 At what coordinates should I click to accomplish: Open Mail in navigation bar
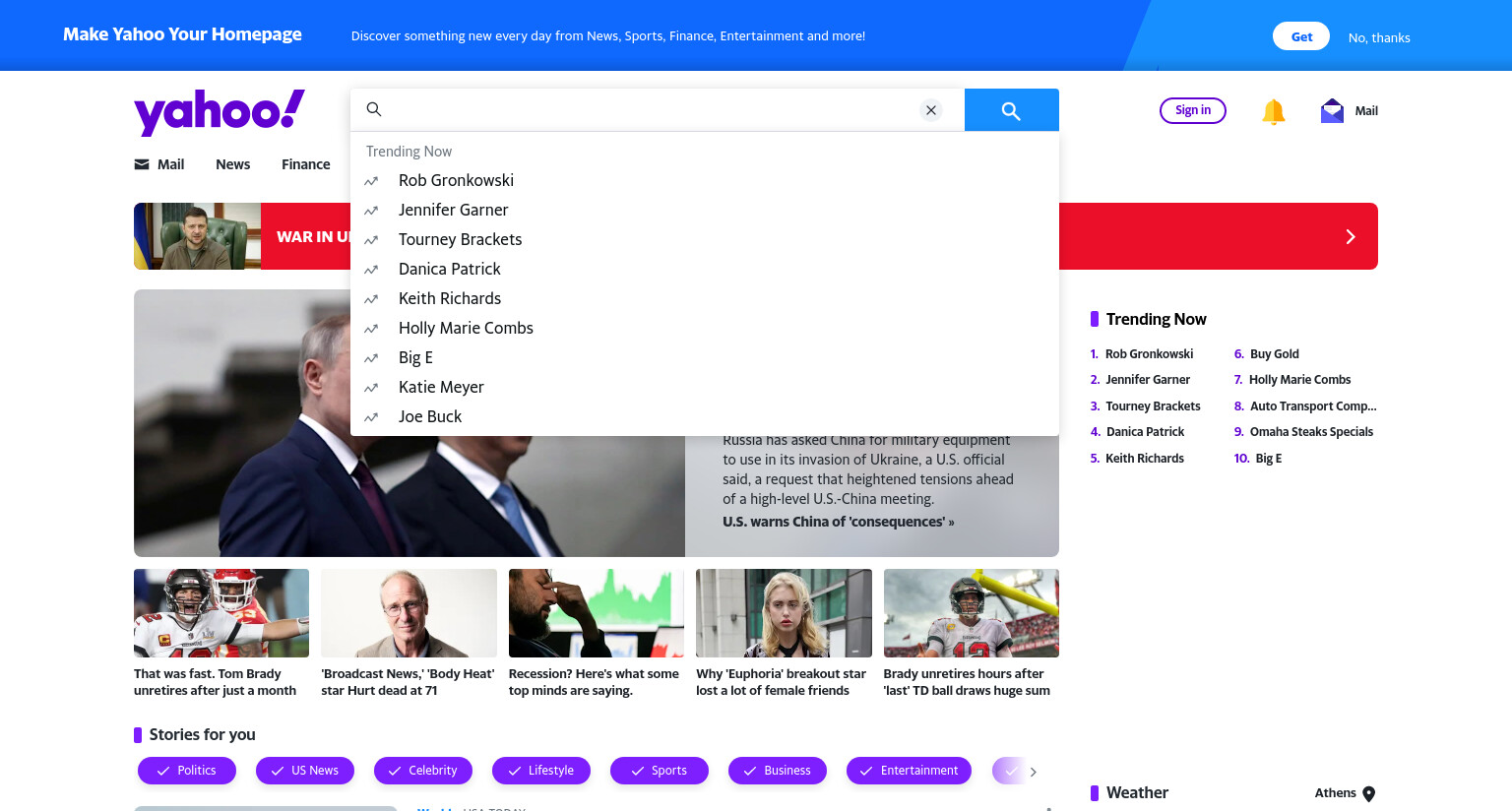(159, 164)
